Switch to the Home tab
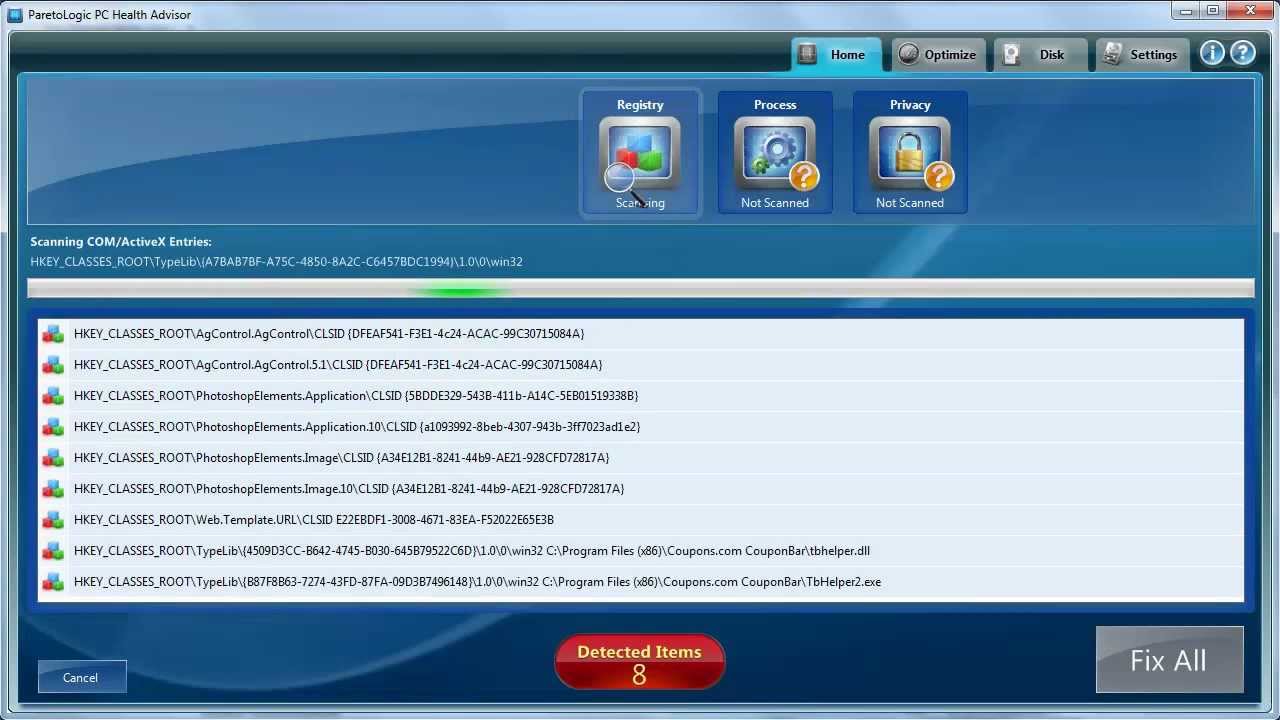Viewport: 1280px width, 720px height. tap(836, 55)
